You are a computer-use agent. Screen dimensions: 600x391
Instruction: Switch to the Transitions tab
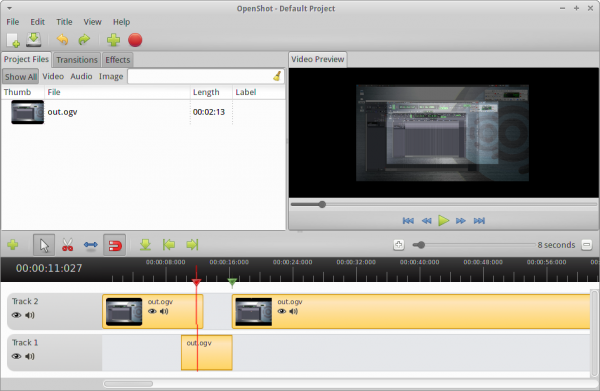point(77,60)
